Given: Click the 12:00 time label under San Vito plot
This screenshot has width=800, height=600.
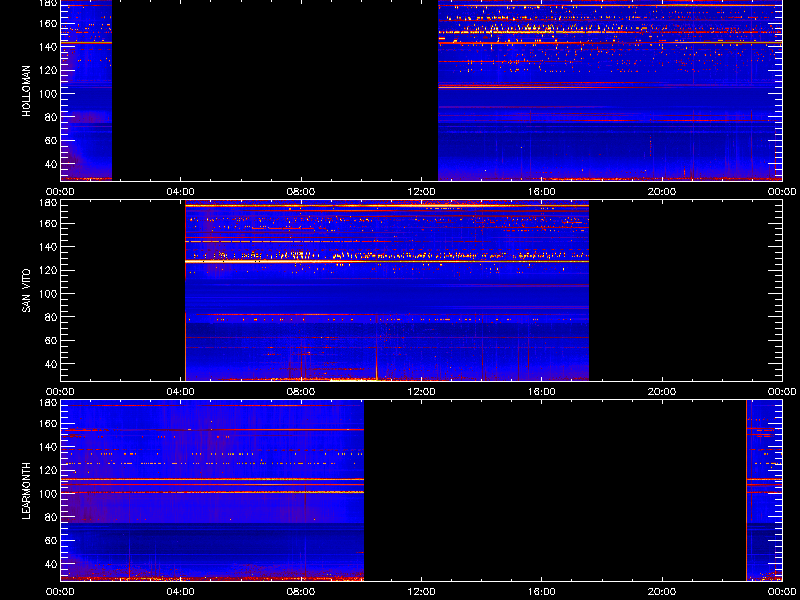Looking at the screenshot, I should coord(421,392).
